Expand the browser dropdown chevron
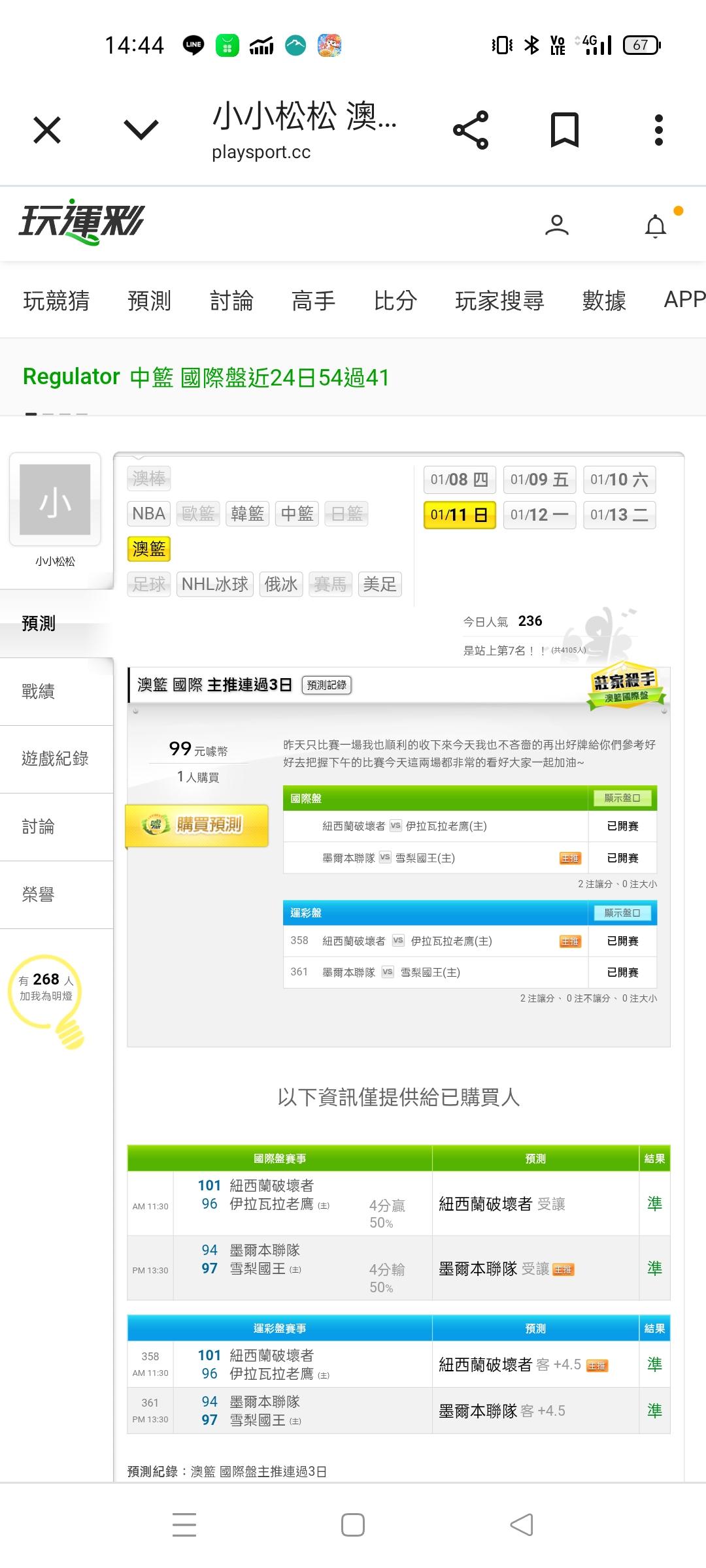The width and height of the screenshot is (706, 1568). (141, 129)
